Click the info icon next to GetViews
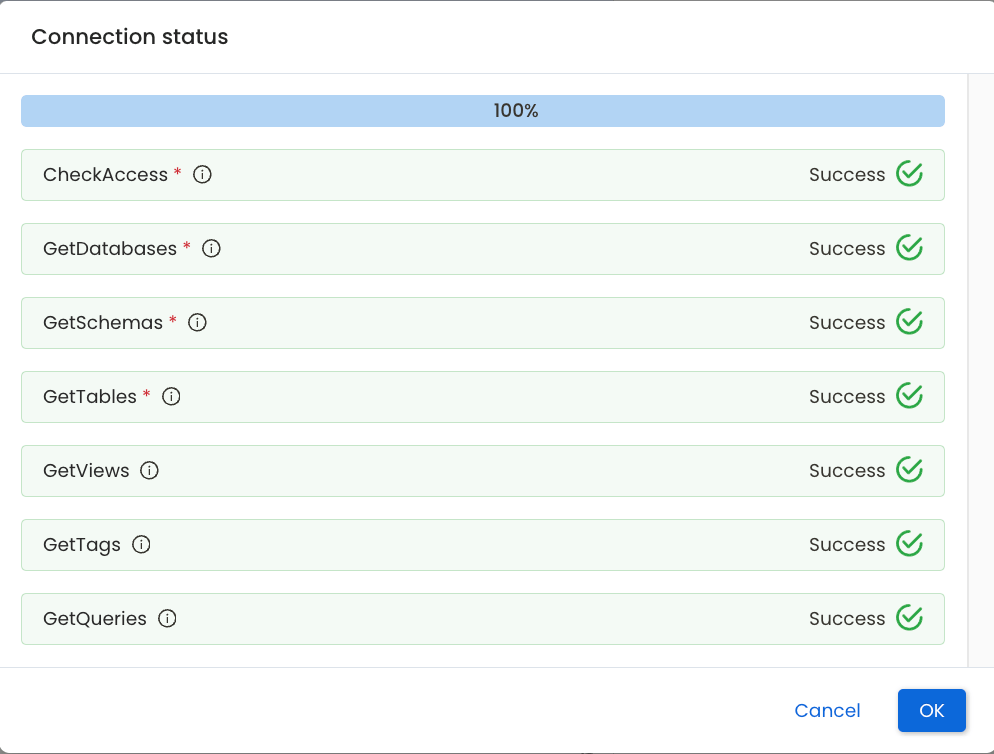Screen dimensions: 994x754 149,470
